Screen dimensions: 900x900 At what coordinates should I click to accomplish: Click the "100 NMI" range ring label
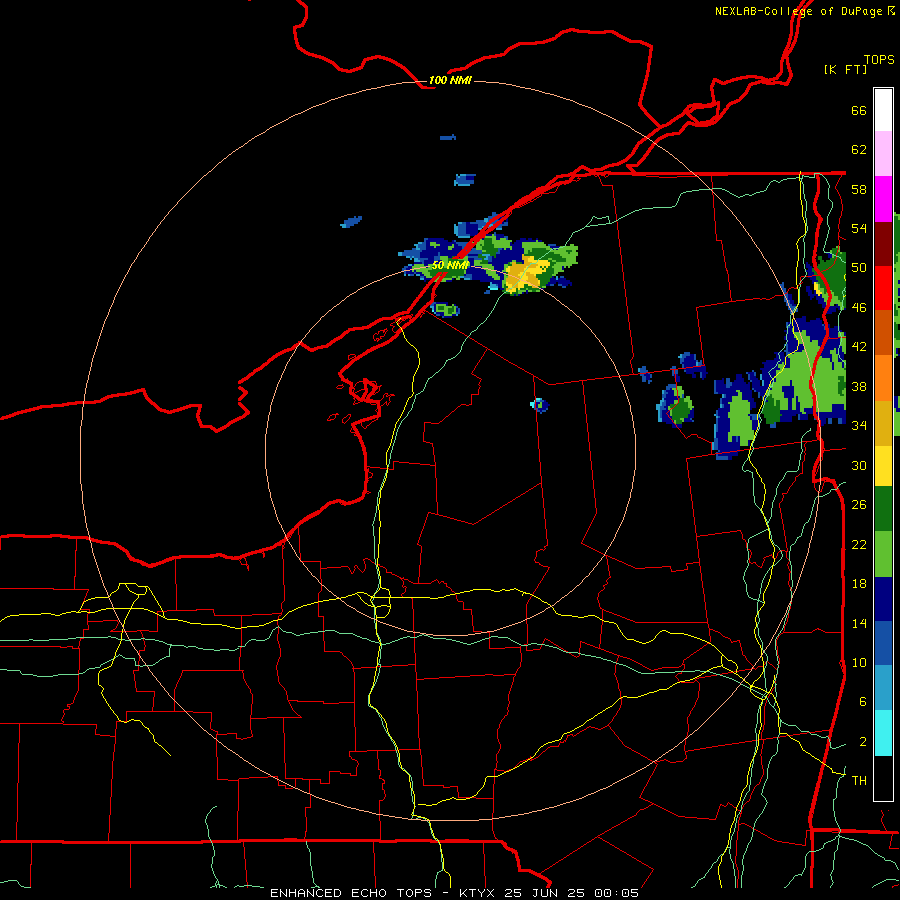click(x=450, y=80)
